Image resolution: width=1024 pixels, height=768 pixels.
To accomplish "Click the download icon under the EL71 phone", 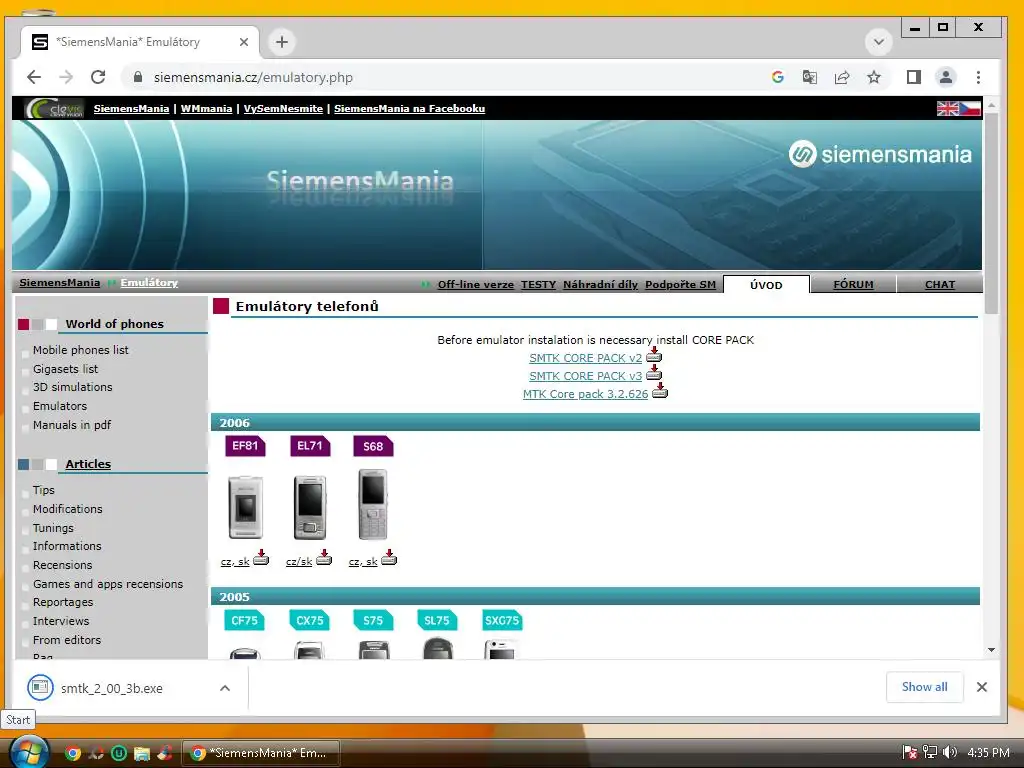I will pos(324,557).
